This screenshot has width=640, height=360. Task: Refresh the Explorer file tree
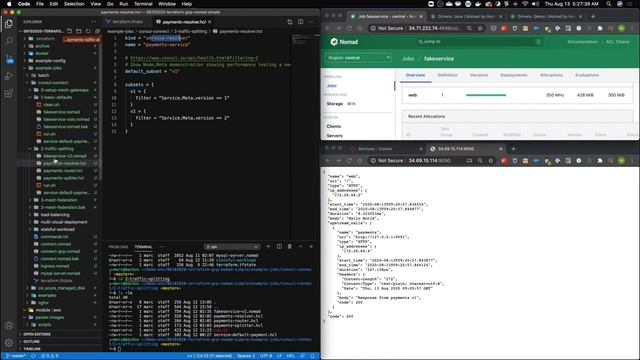(x=88, y=31)
